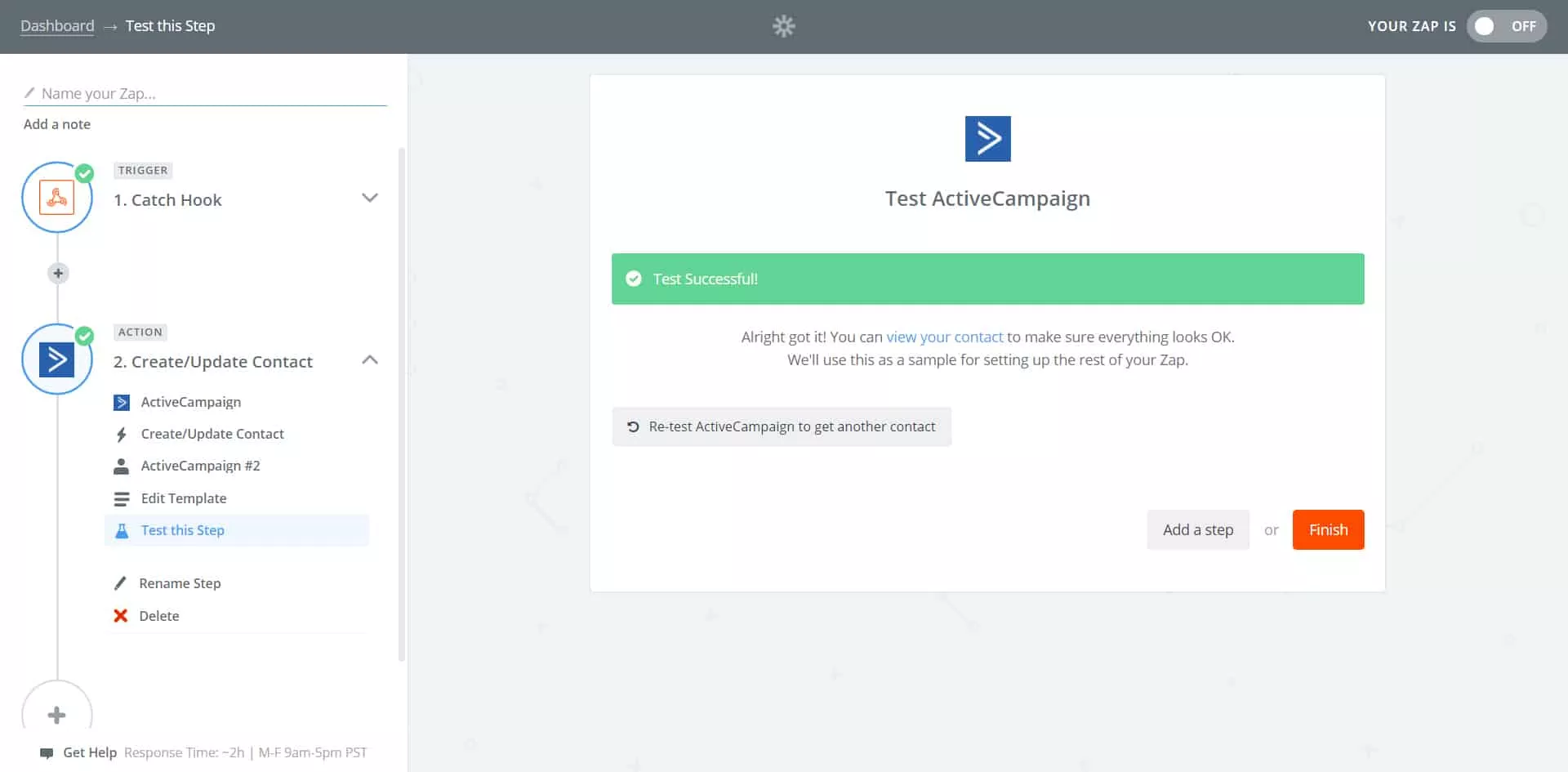
Task: Click Re-test ActiveCampaign to get another contact
Action: pyautogui.click(x=782, y=426)
